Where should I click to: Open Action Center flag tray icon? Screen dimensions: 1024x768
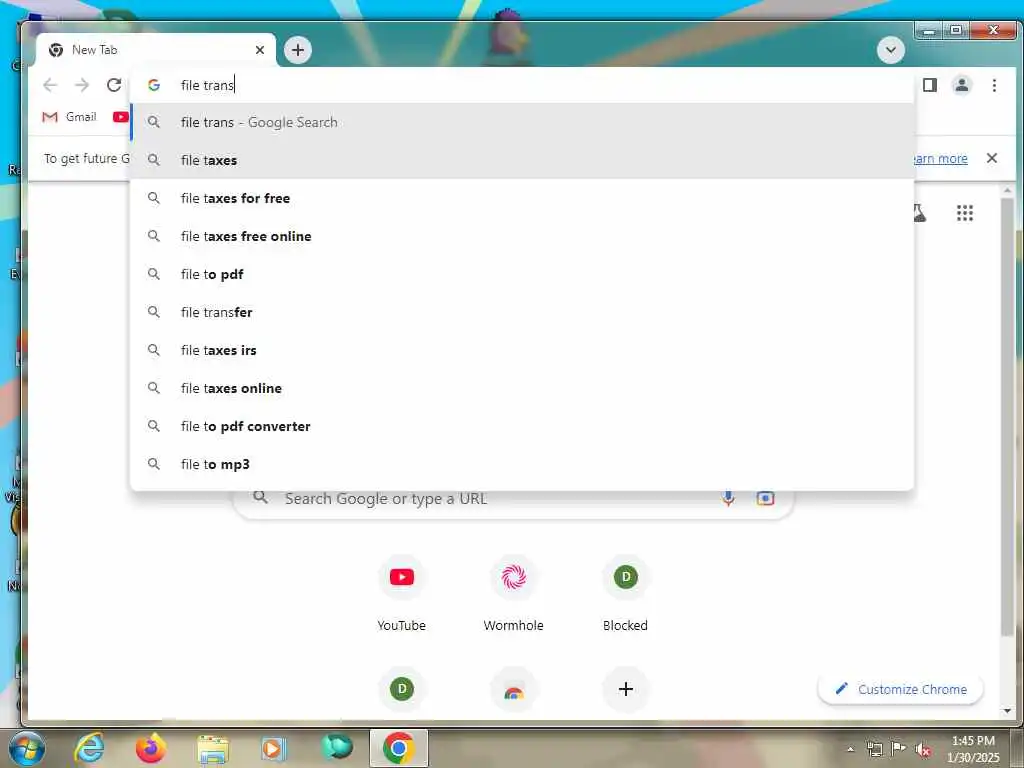coord(899,749)
